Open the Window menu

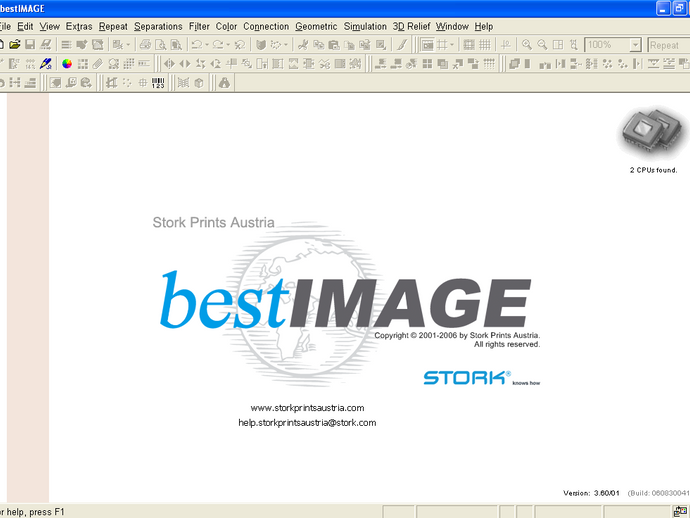[x=452, y=26]
